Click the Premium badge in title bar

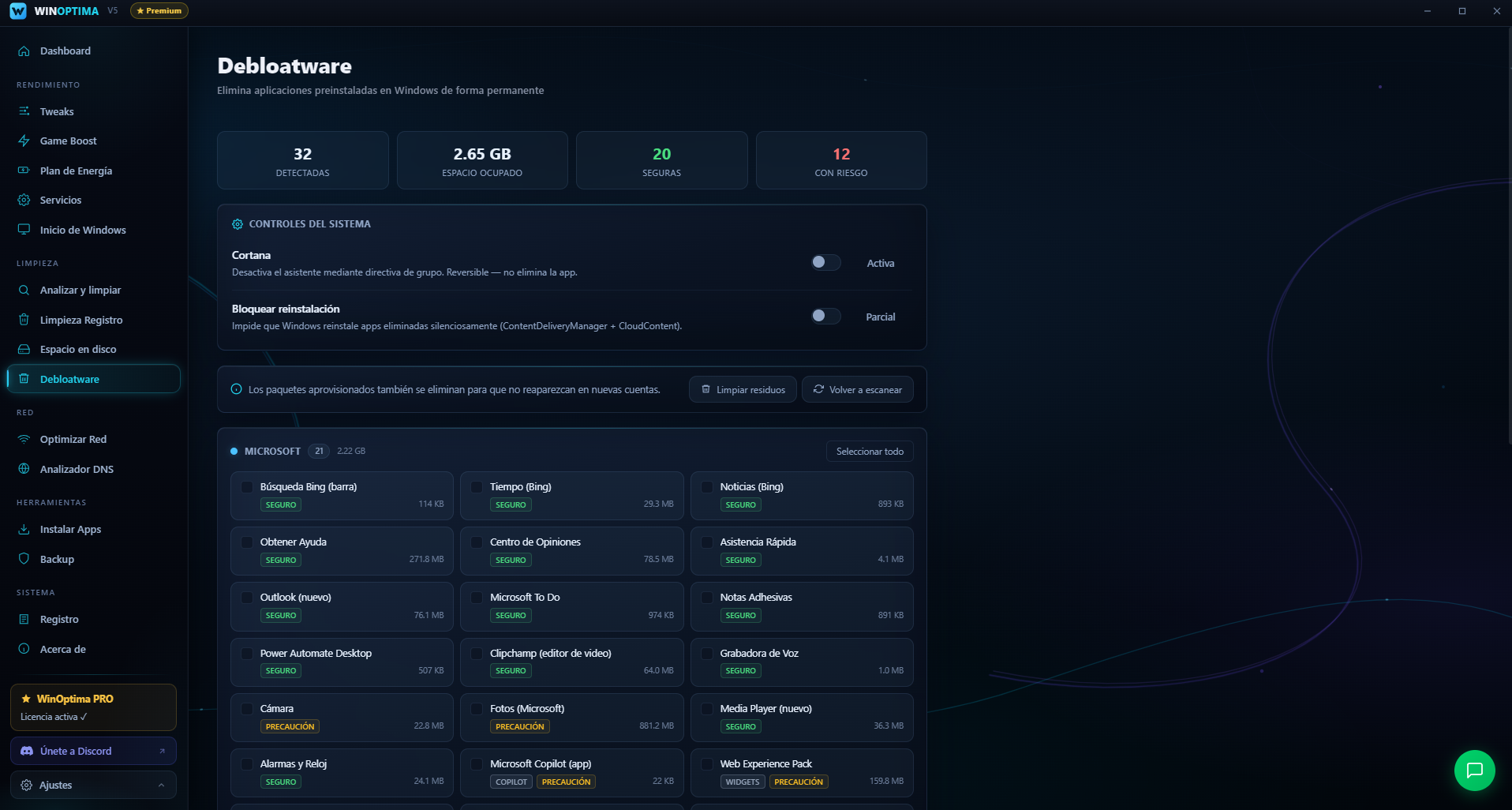click(x=159, y=11)
